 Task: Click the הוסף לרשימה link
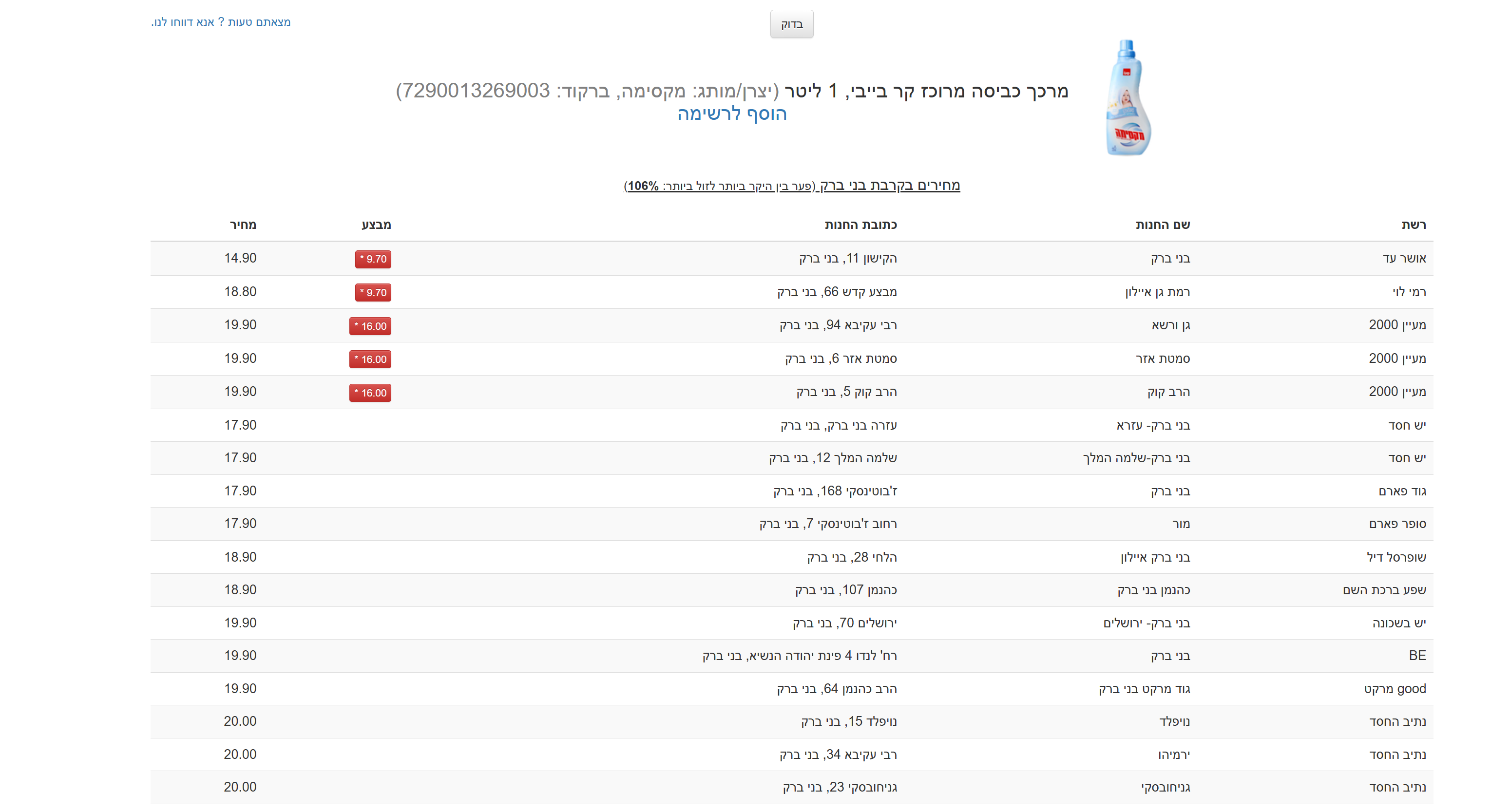[x=731, y=113]
